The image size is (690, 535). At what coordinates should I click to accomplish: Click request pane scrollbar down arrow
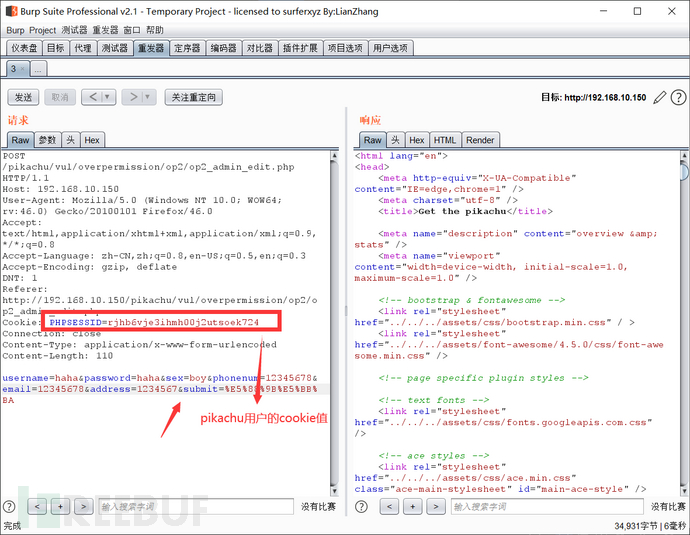click(x=334, y=491)
